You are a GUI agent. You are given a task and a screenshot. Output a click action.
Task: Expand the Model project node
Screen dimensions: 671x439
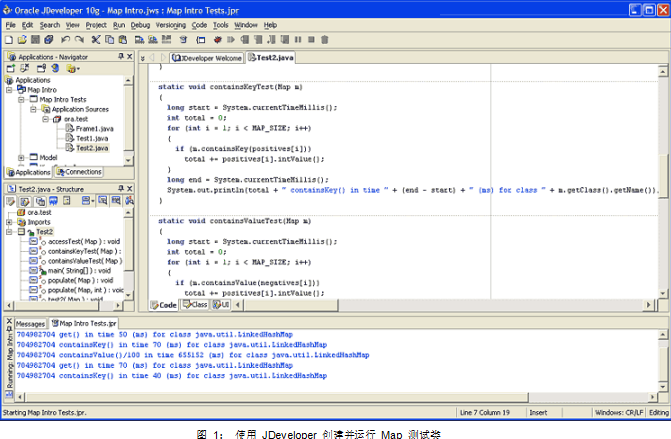(21, 157)
